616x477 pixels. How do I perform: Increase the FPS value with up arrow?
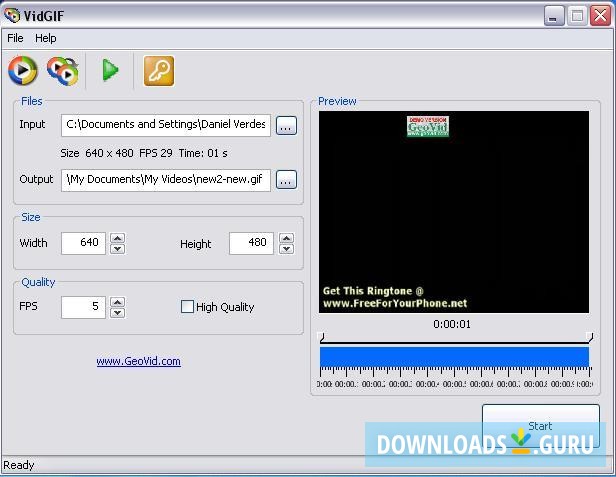(x=117, y=302)
